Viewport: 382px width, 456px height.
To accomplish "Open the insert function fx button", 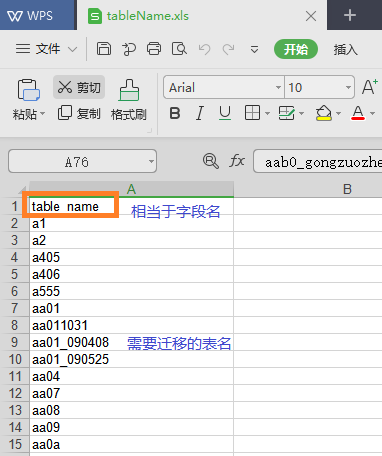I will pos(237,161).
